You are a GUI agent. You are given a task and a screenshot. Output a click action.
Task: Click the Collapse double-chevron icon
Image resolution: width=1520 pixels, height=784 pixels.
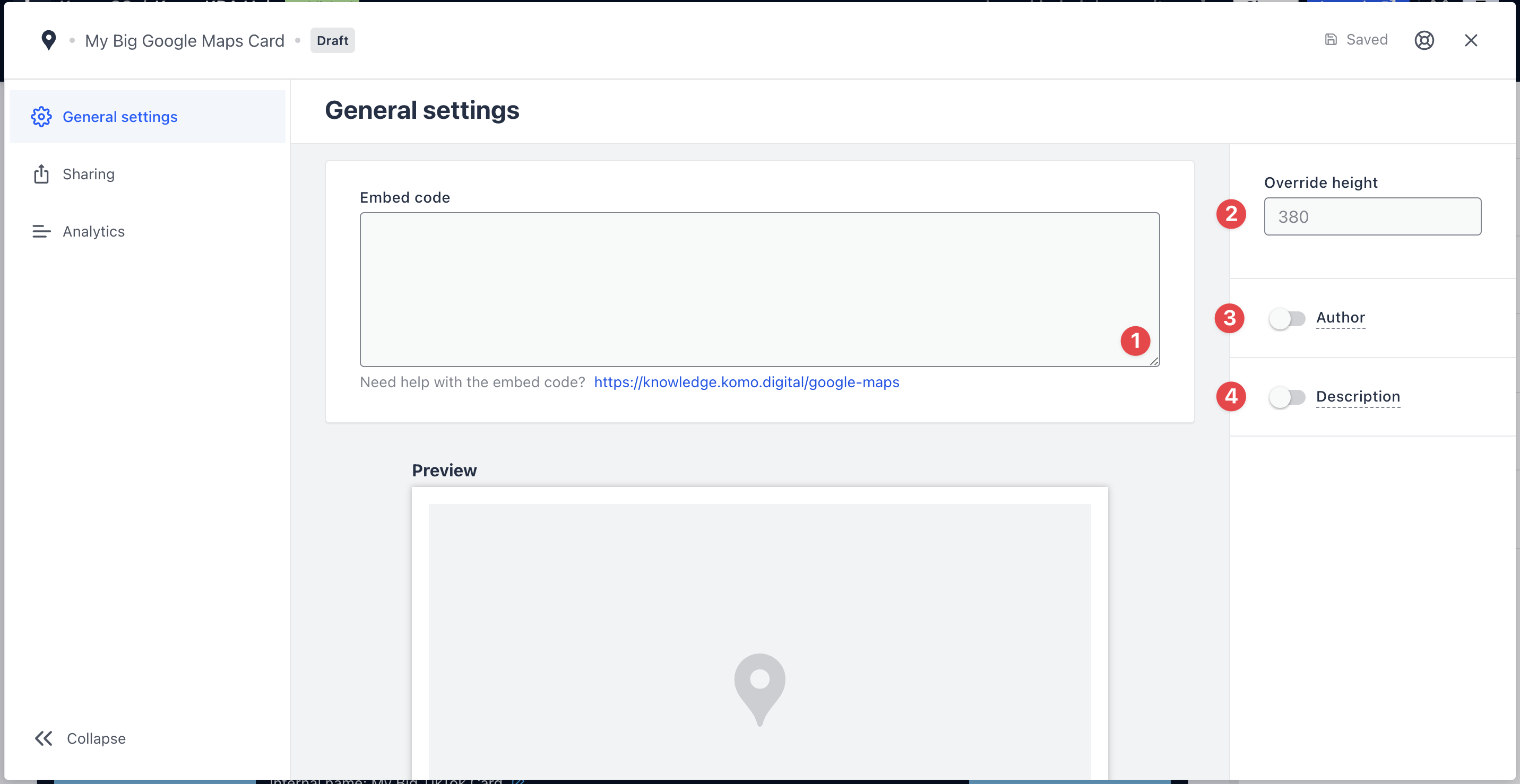point(44,738)
